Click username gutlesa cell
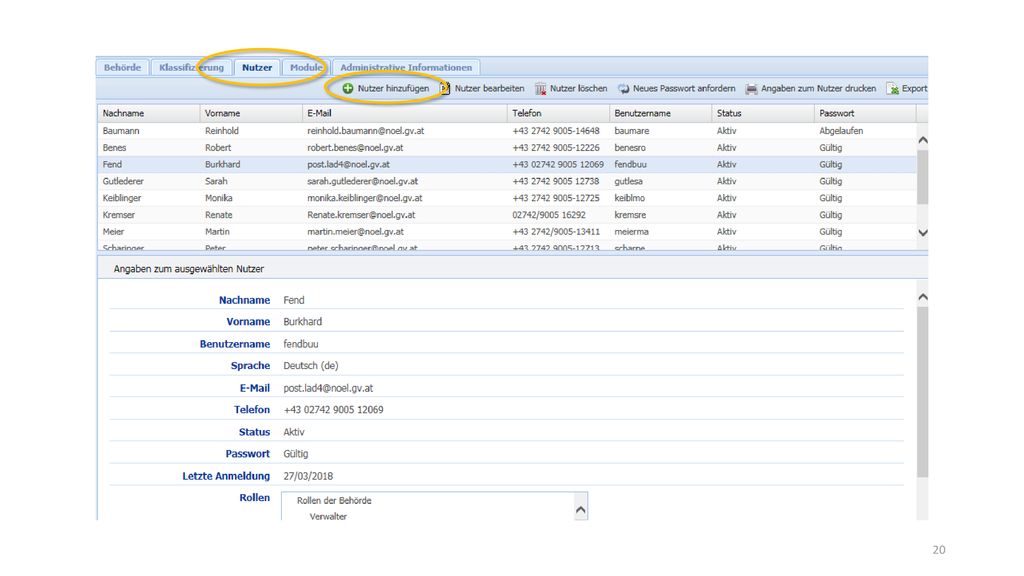 pos(628,181)
